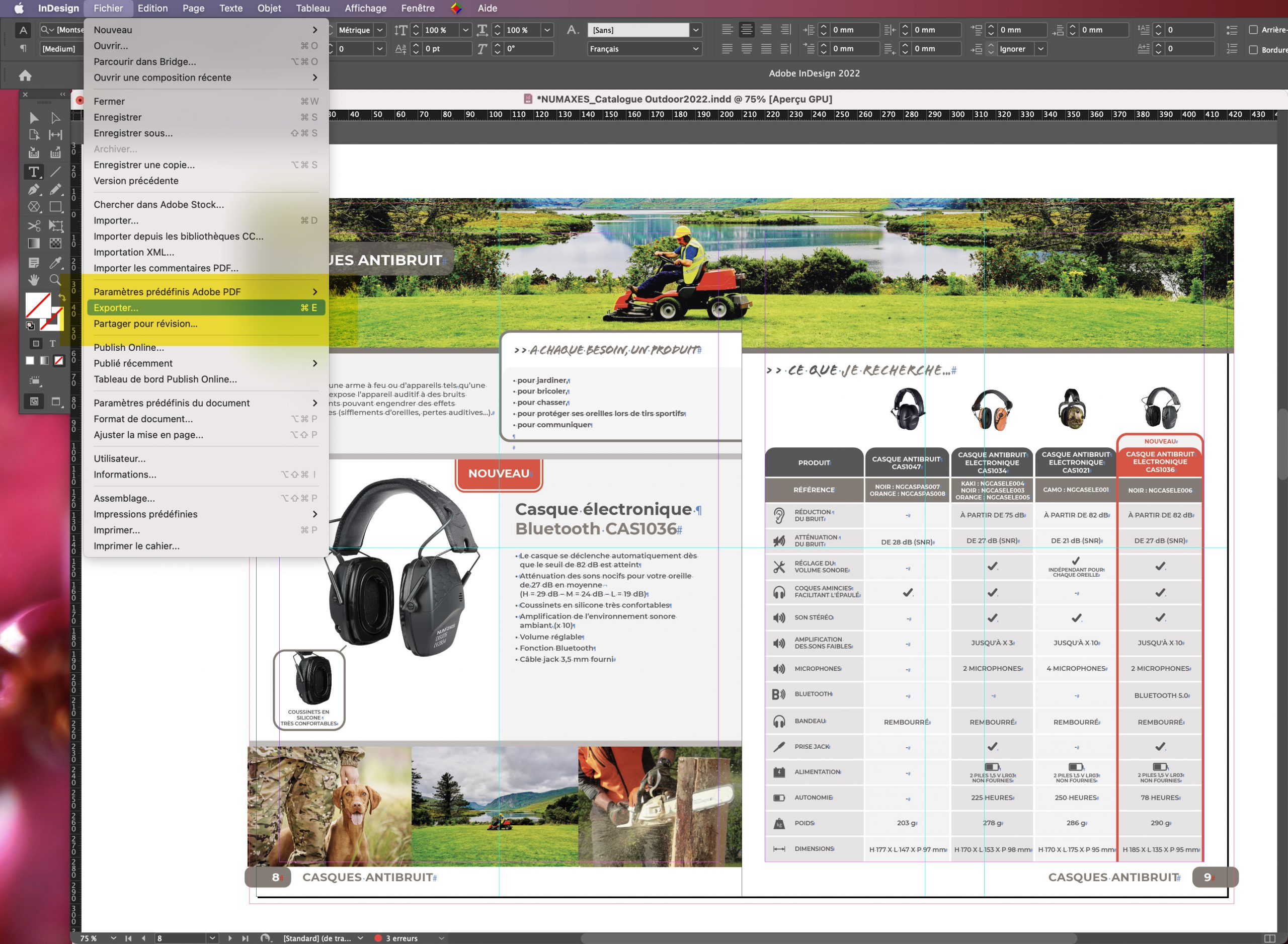
Task: Switch to Normal screen mode button
Action: [x=34, y=401]
